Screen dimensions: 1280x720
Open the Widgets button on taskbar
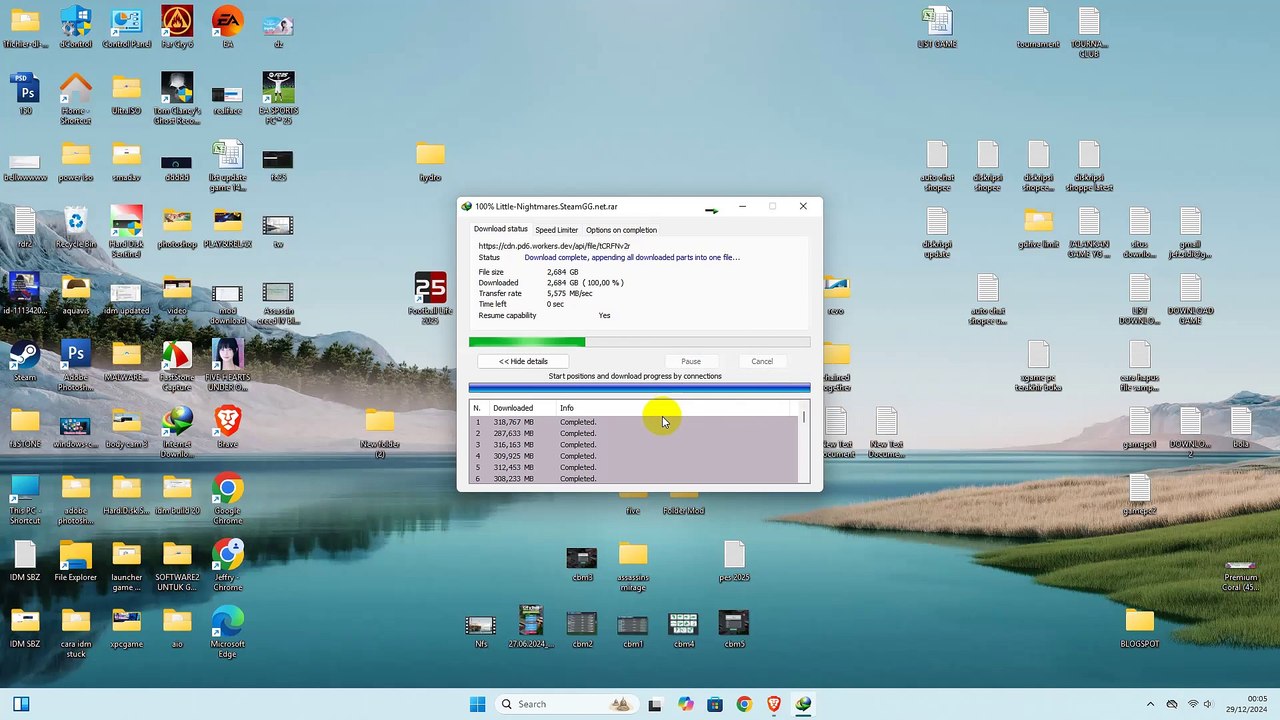coord(20,704)
